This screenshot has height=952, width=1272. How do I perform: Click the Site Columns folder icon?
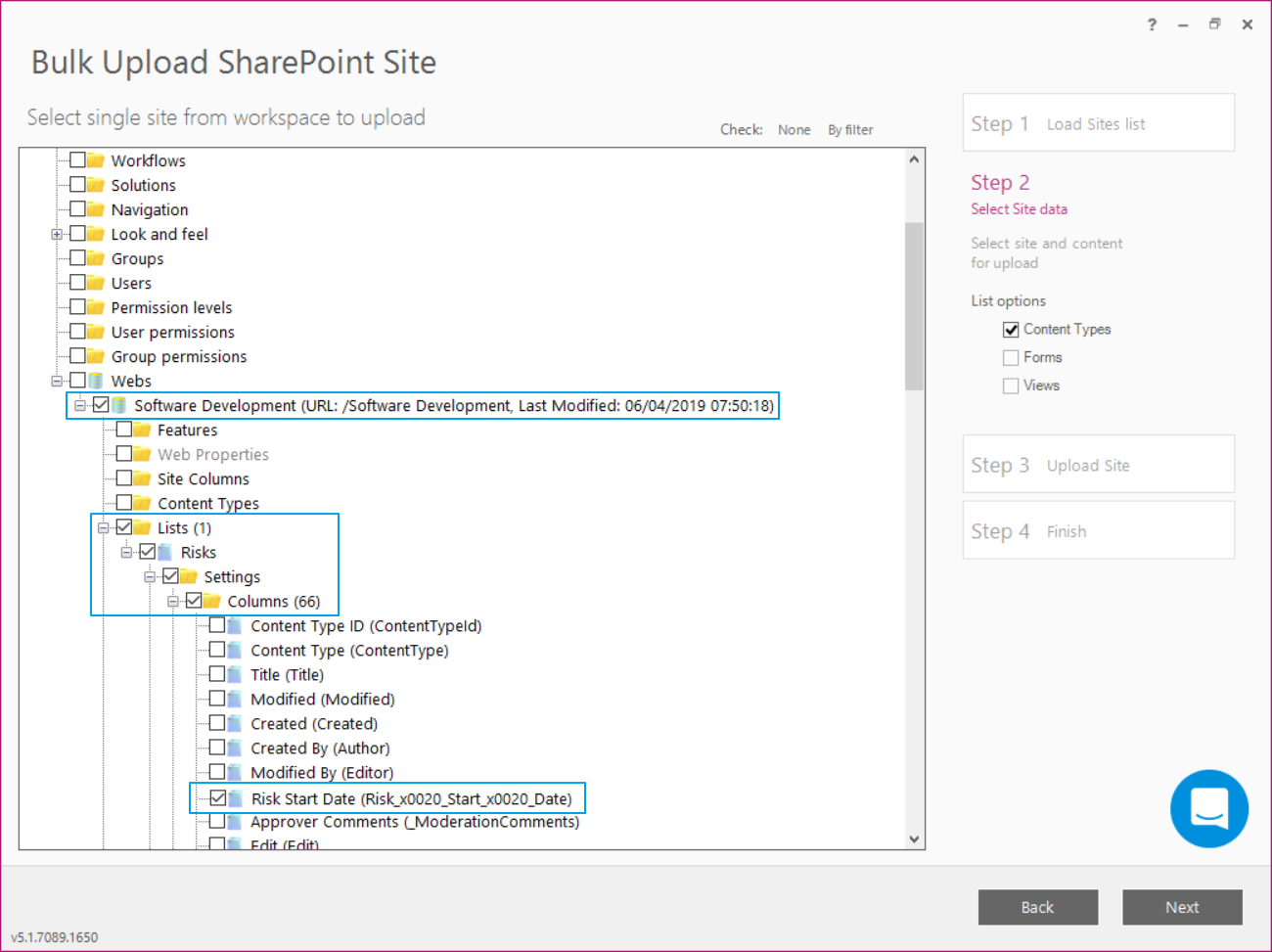point(143,478)
